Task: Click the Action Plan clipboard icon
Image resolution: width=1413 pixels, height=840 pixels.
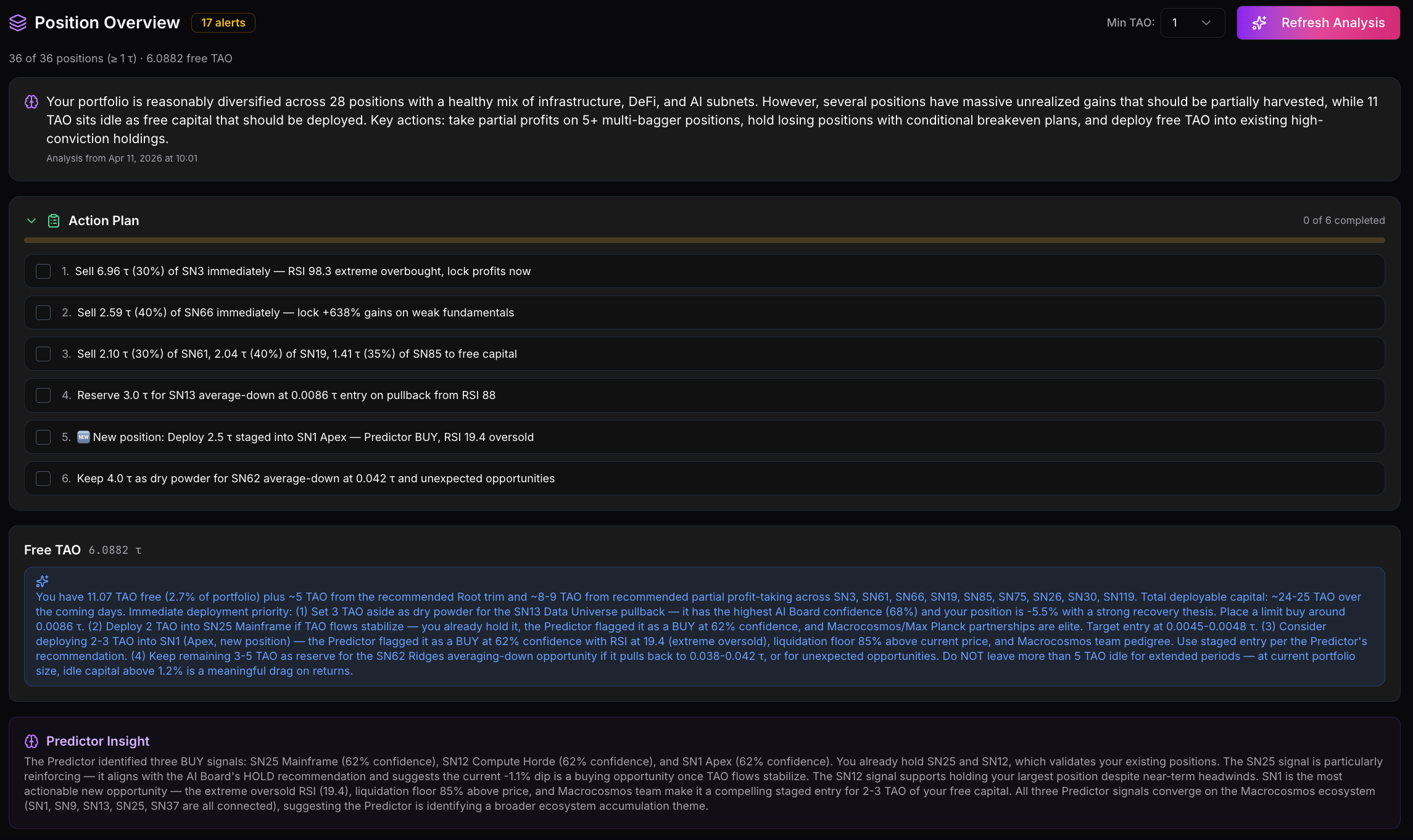Action: coord(54,221)
